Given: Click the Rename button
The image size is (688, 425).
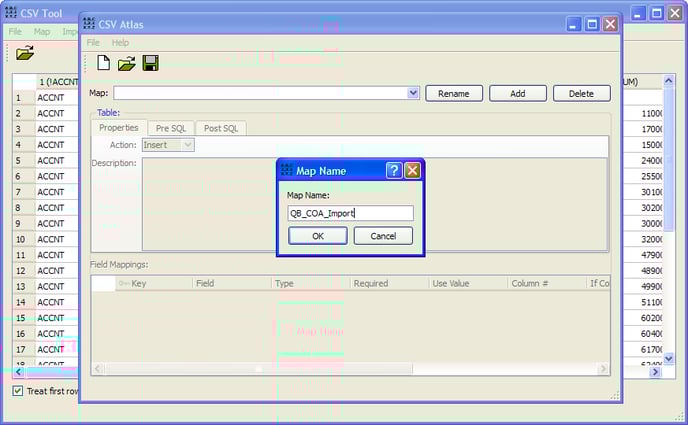Looking at the screenshot, I should 454,93.
